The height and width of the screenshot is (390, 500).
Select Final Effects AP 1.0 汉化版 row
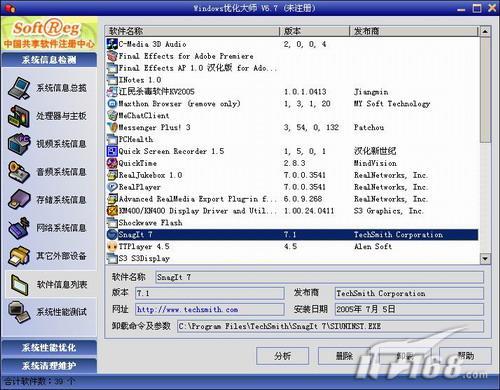click(x=292, y=68)
